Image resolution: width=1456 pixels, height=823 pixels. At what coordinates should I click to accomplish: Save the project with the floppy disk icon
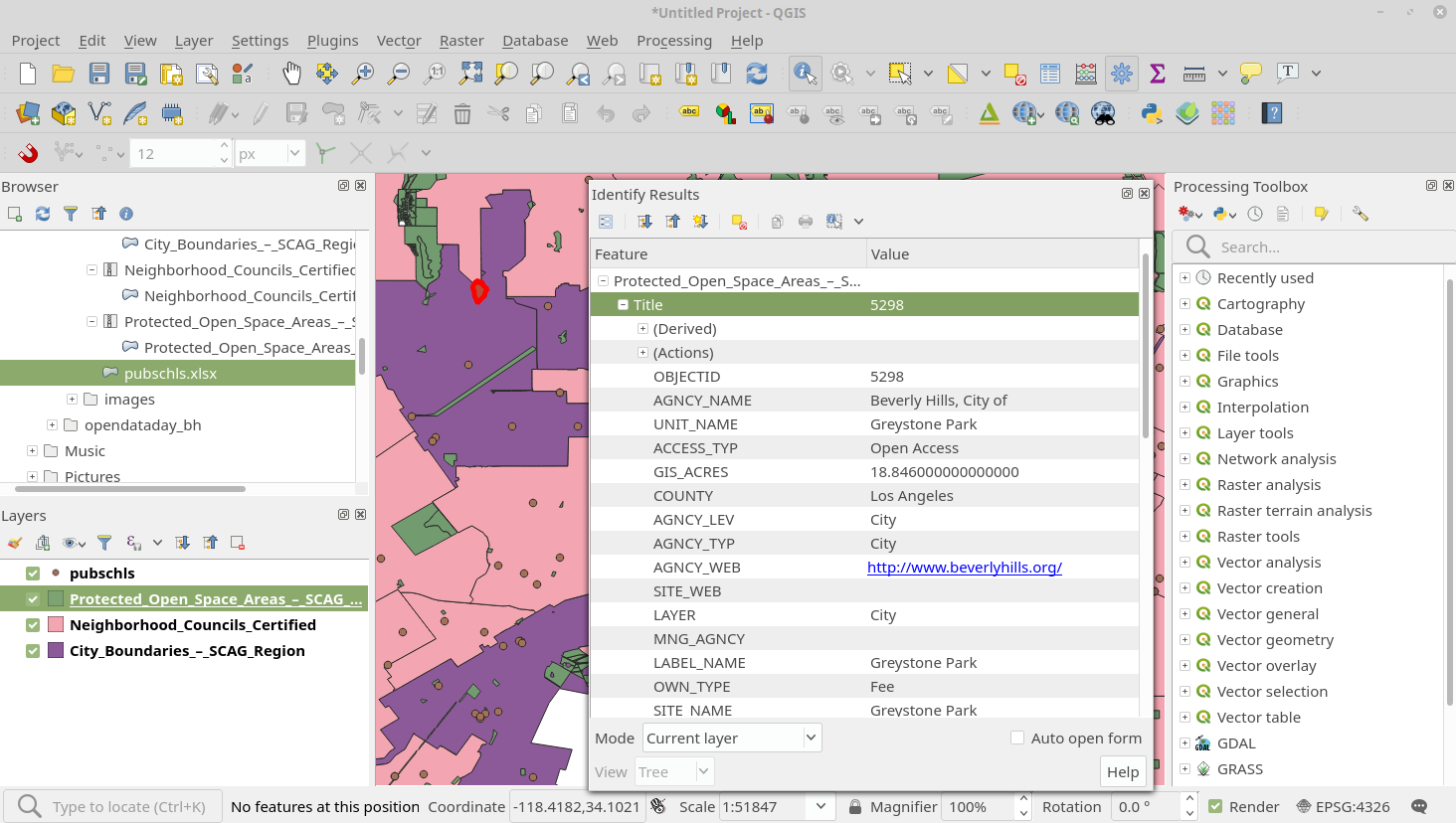[99, 74]
